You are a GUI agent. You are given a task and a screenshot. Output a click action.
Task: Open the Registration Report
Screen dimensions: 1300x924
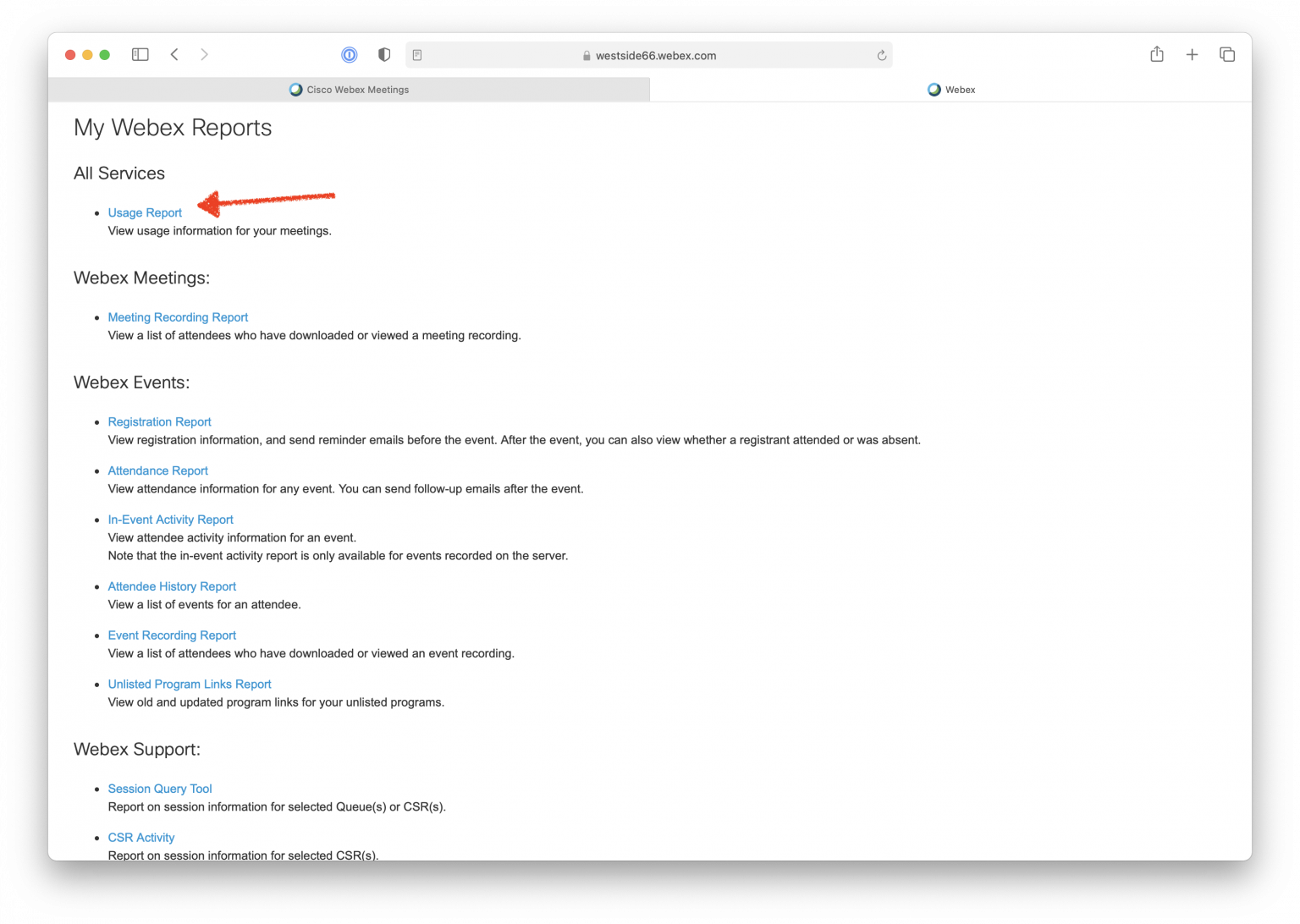pyautogui.click(x=159, y=421)
